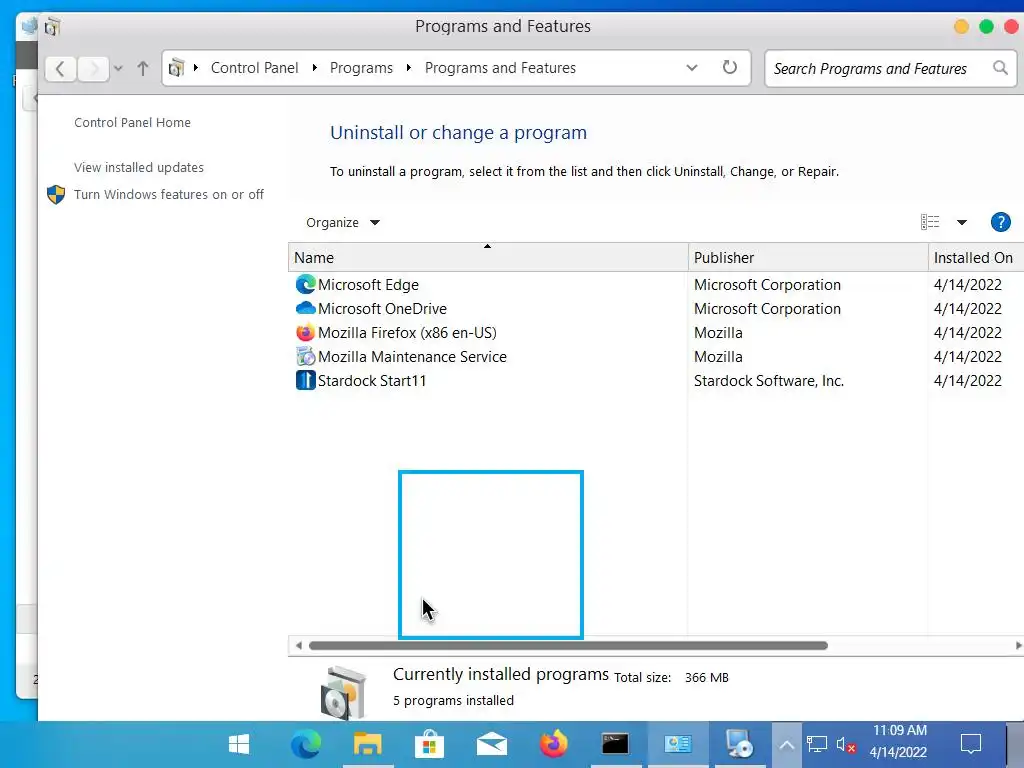
Task: Open Programs breadcrumb
Action: 361,68
